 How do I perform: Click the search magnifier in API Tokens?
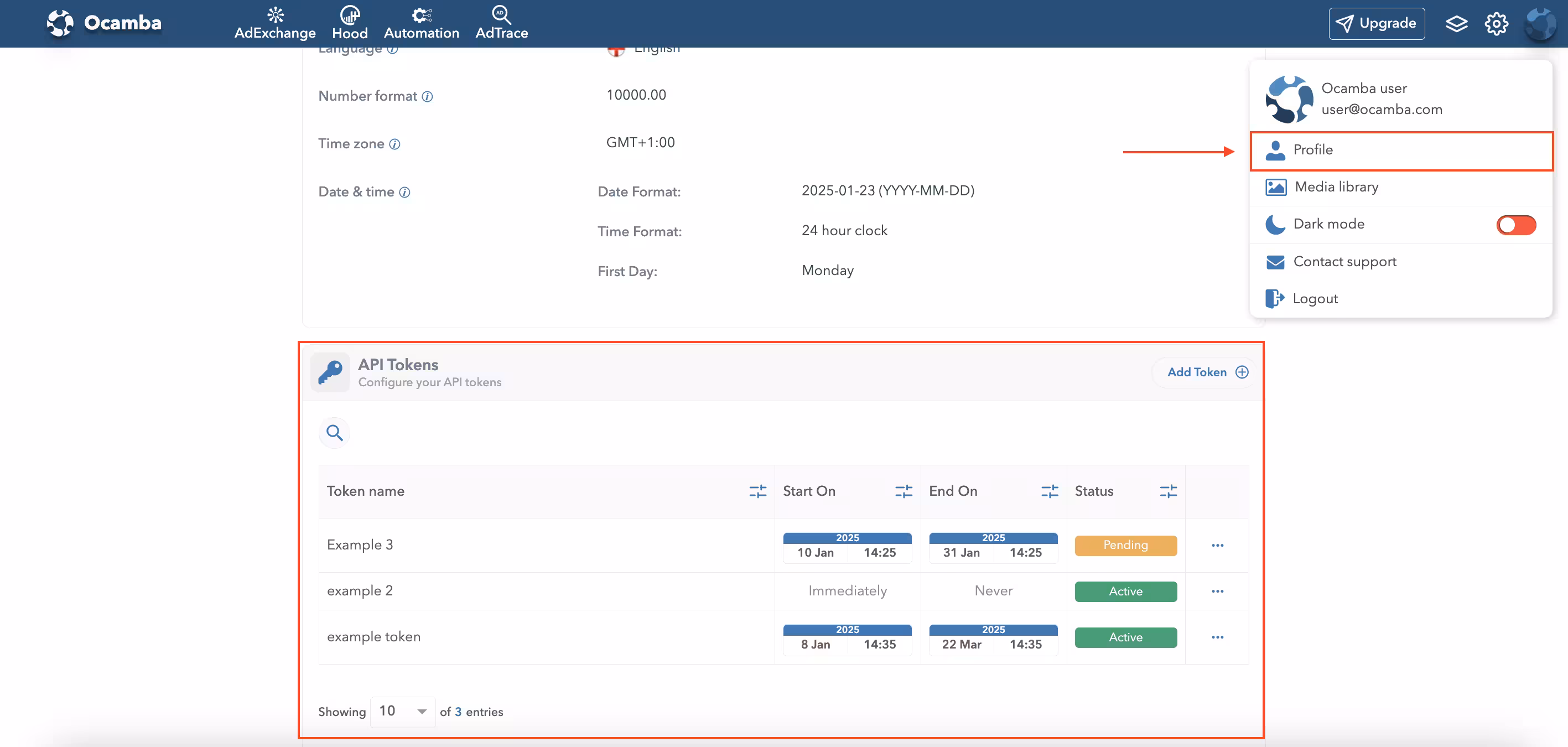tap(334, 433)
